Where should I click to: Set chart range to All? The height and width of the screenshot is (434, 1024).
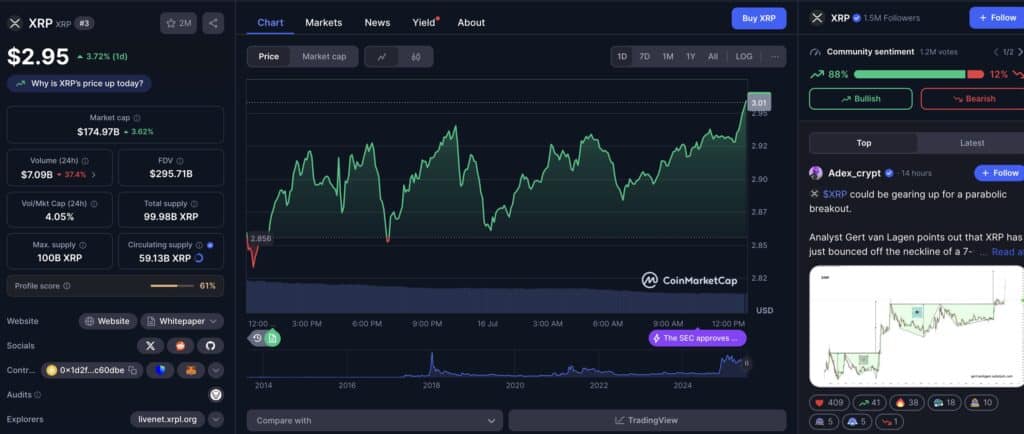click(x=712, y=57)
